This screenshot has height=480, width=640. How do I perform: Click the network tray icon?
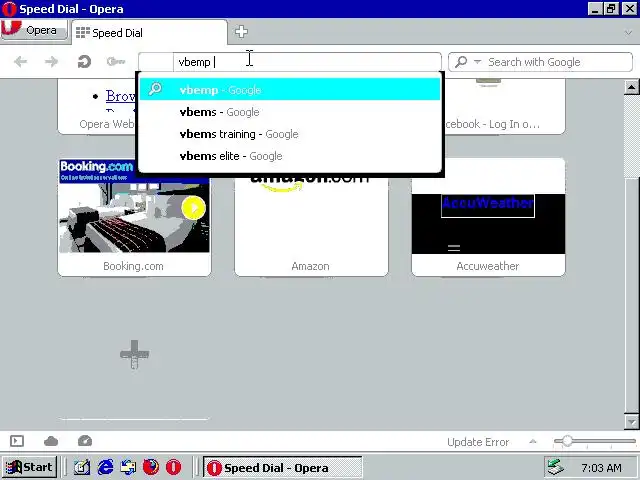[556, 467]
